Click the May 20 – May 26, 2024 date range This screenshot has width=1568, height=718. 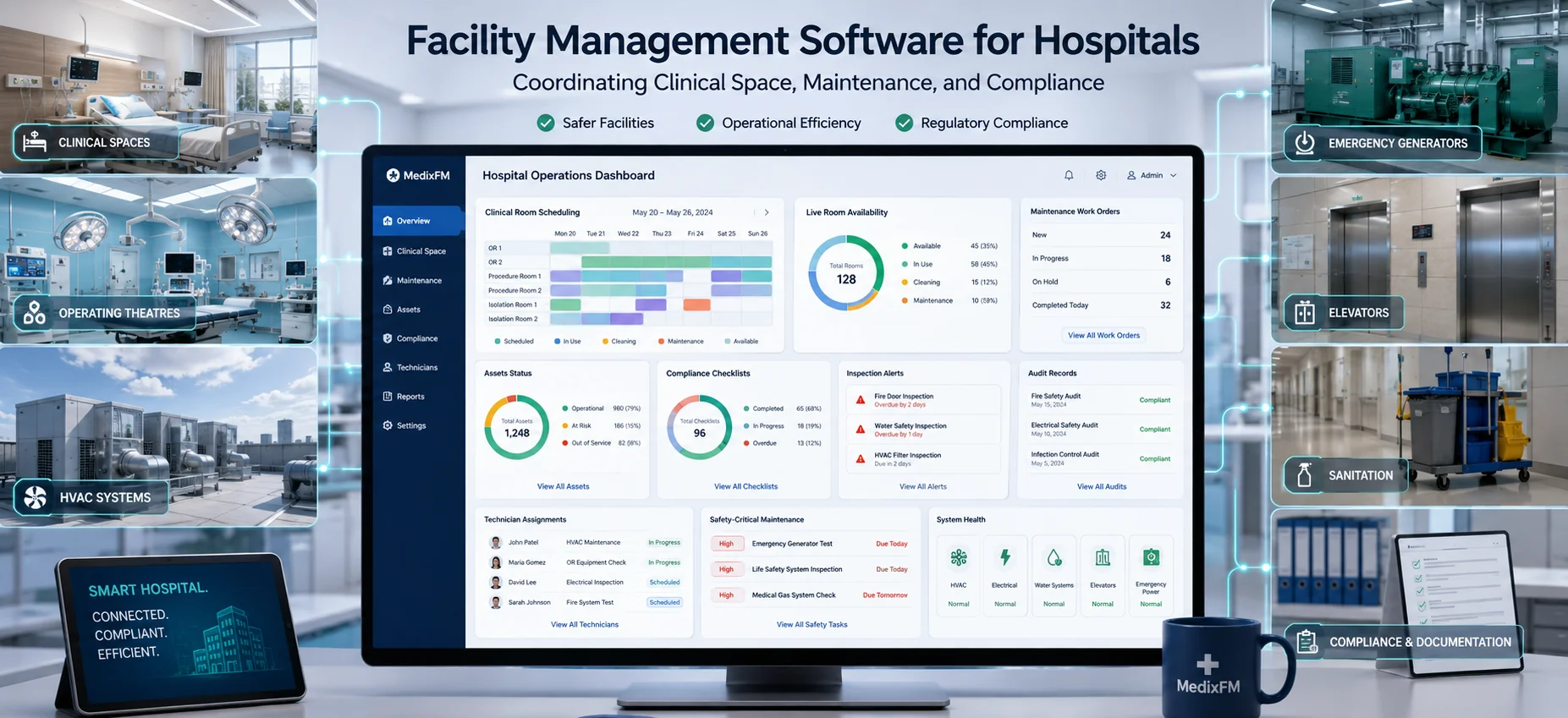(673, 212)
